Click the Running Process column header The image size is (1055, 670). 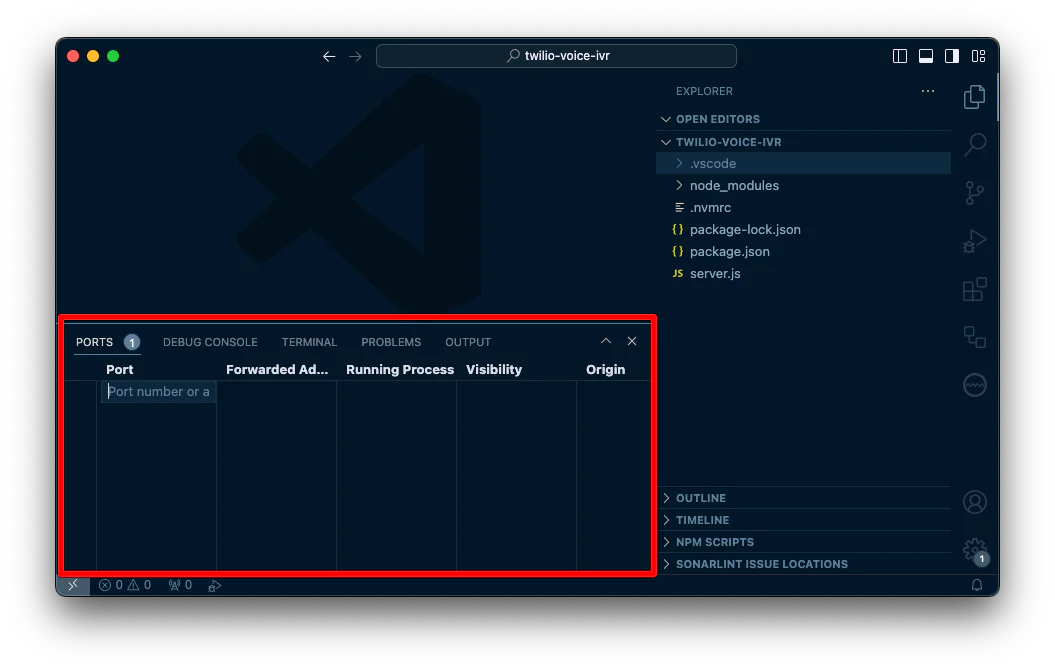400,369
